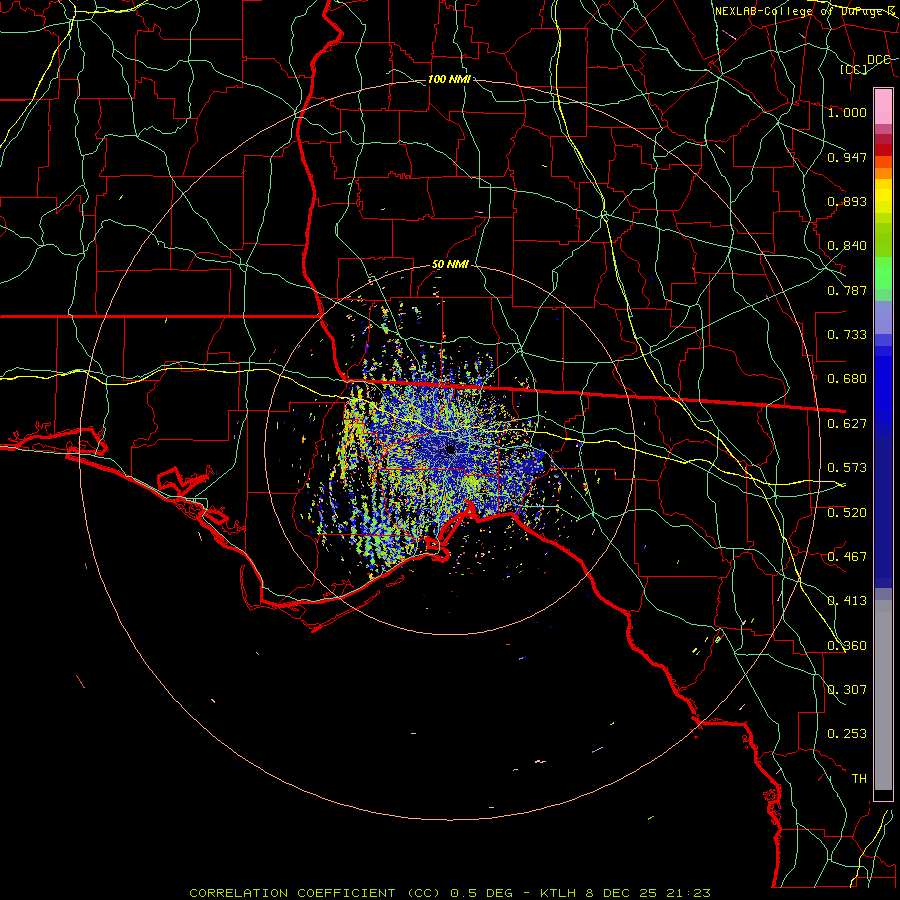Click the bright green colorbar segment
This screenshot has height=900, width=900.
(883, 273)
